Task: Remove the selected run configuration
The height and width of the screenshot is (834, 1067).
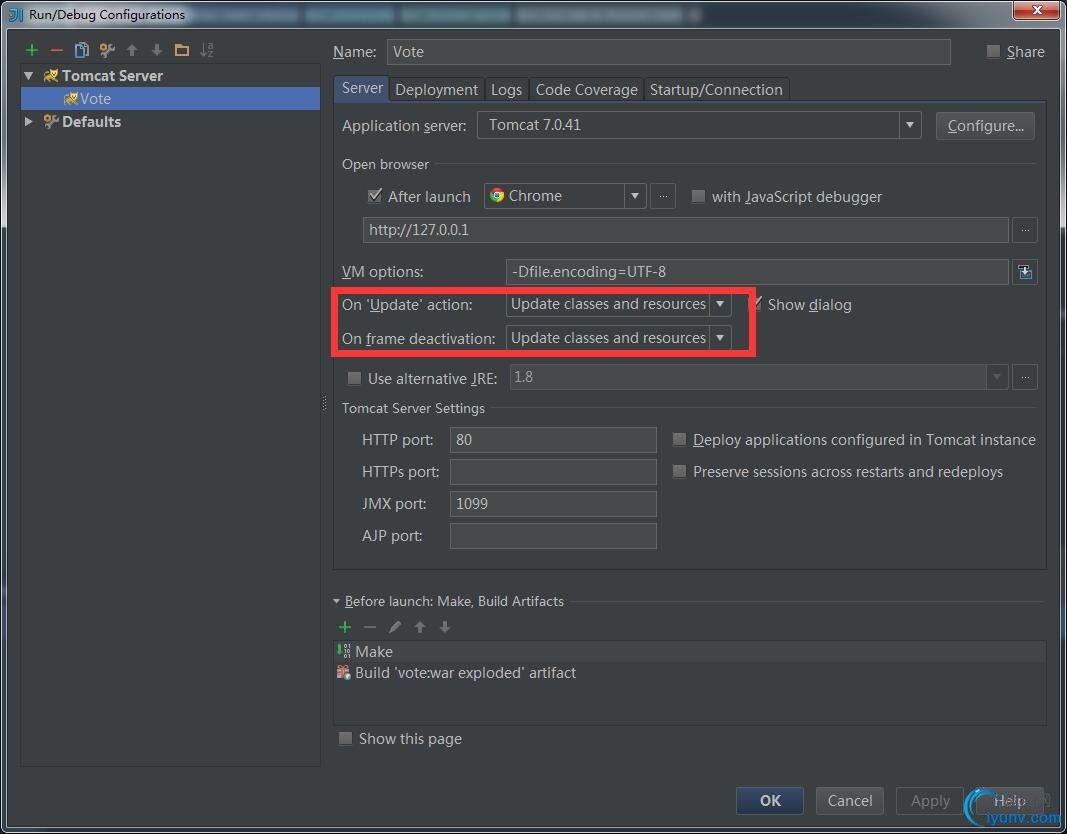Action: tap(56, 50)
